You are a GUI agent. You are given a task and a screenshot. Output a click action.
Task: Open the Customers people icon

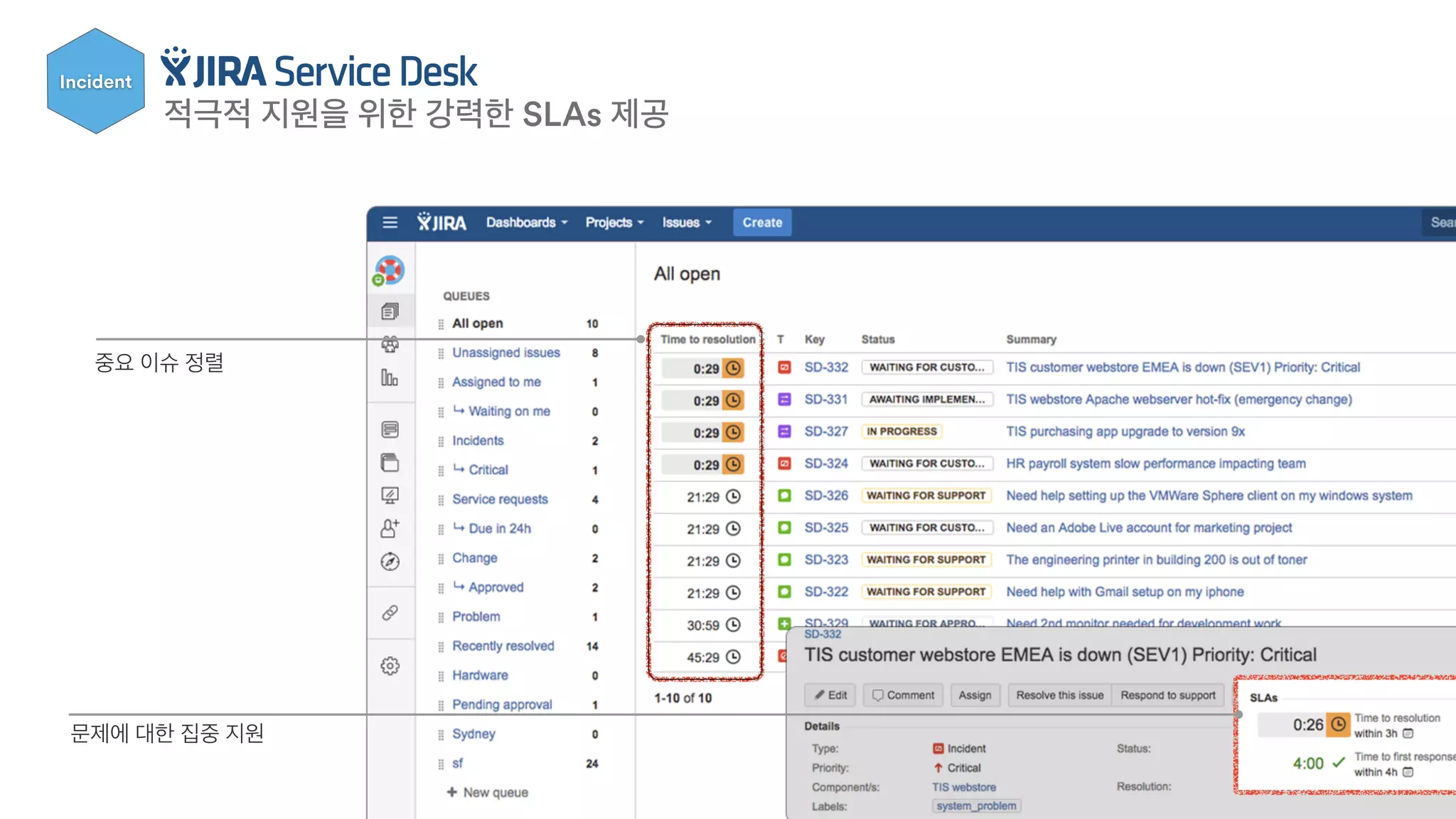point(390,345)
